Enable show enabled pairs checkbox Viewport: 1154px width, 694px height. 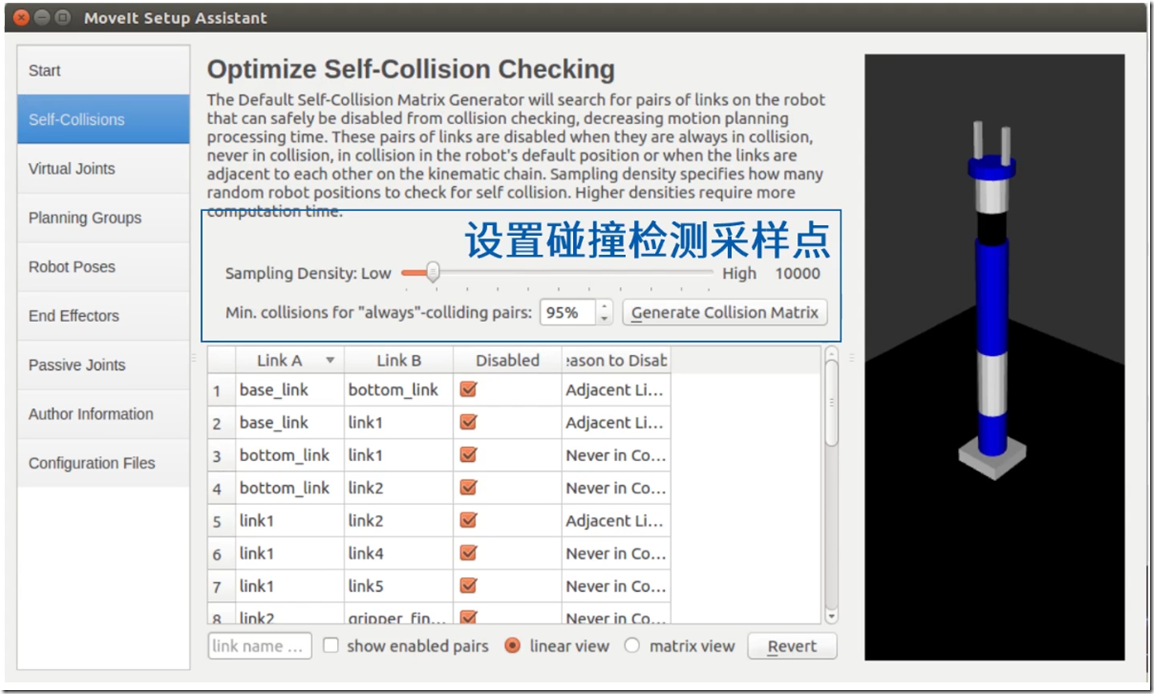point(331,645)
